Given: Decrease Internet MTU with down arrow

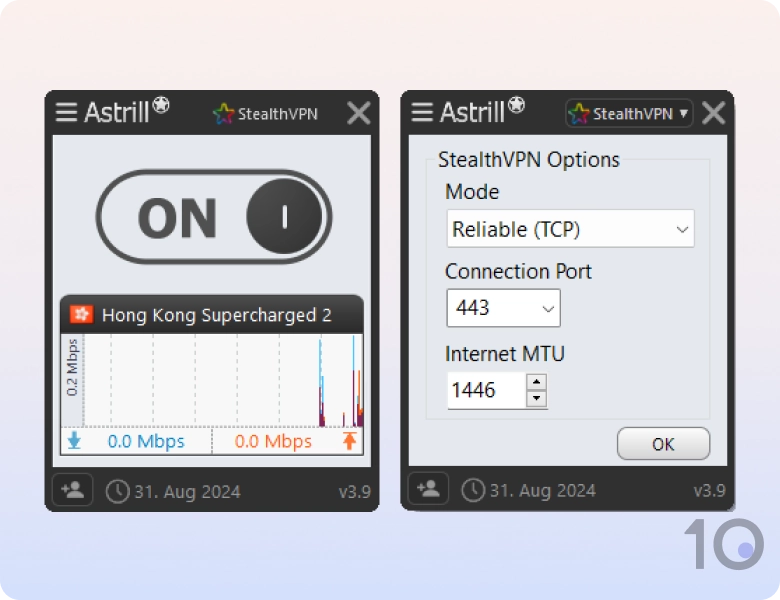Looking at the screenshot, I should tap(537, 398).
